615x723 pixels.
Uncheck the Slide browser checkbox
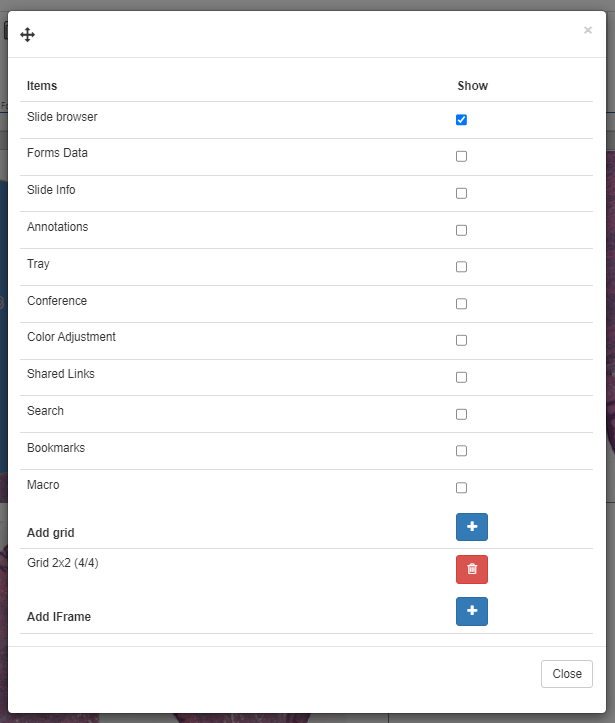(461, 120)
